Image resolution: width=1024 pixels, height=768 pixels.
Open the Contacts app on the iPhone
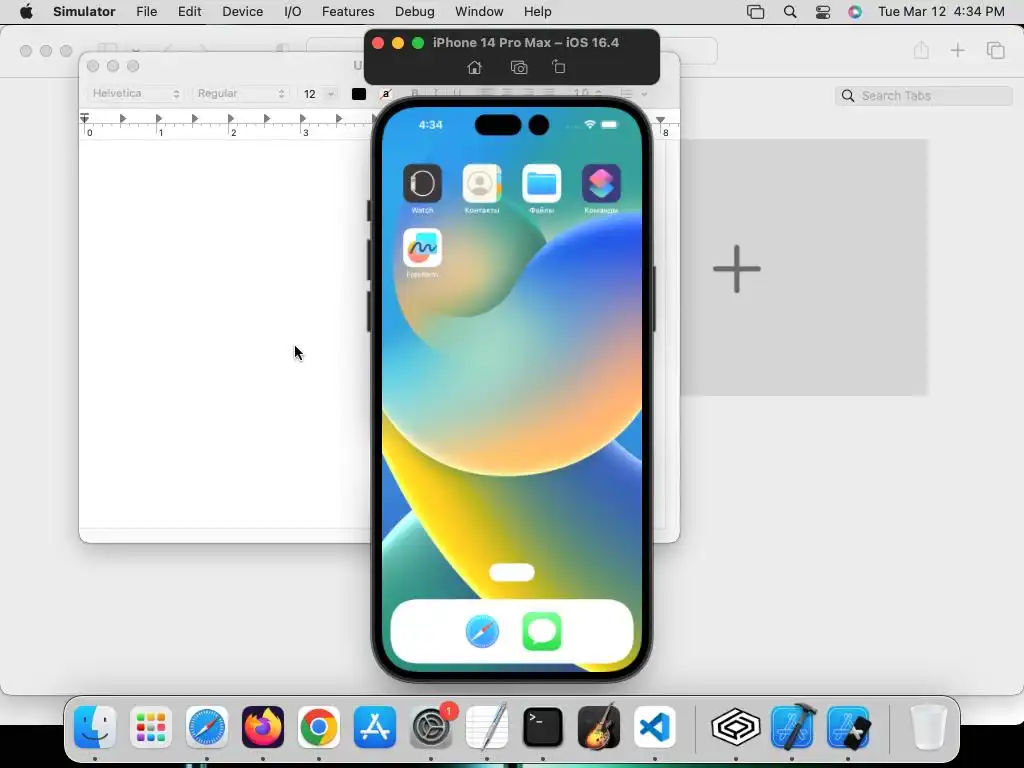[x=482, y=184]
